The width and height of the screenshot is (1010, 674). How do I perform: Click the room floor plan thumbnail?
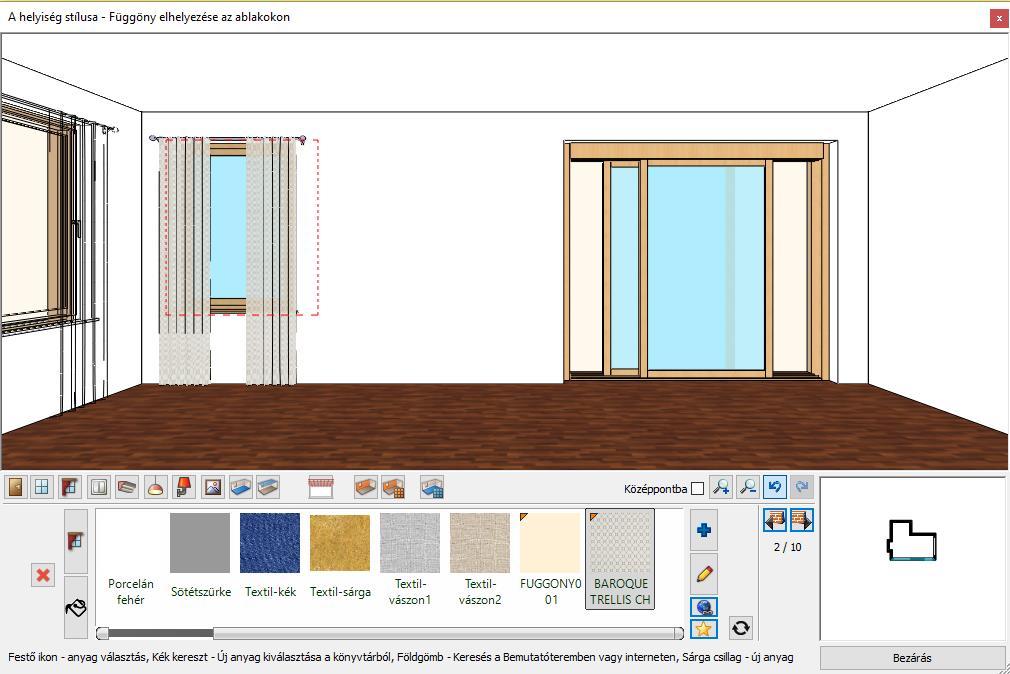(911, 540)
